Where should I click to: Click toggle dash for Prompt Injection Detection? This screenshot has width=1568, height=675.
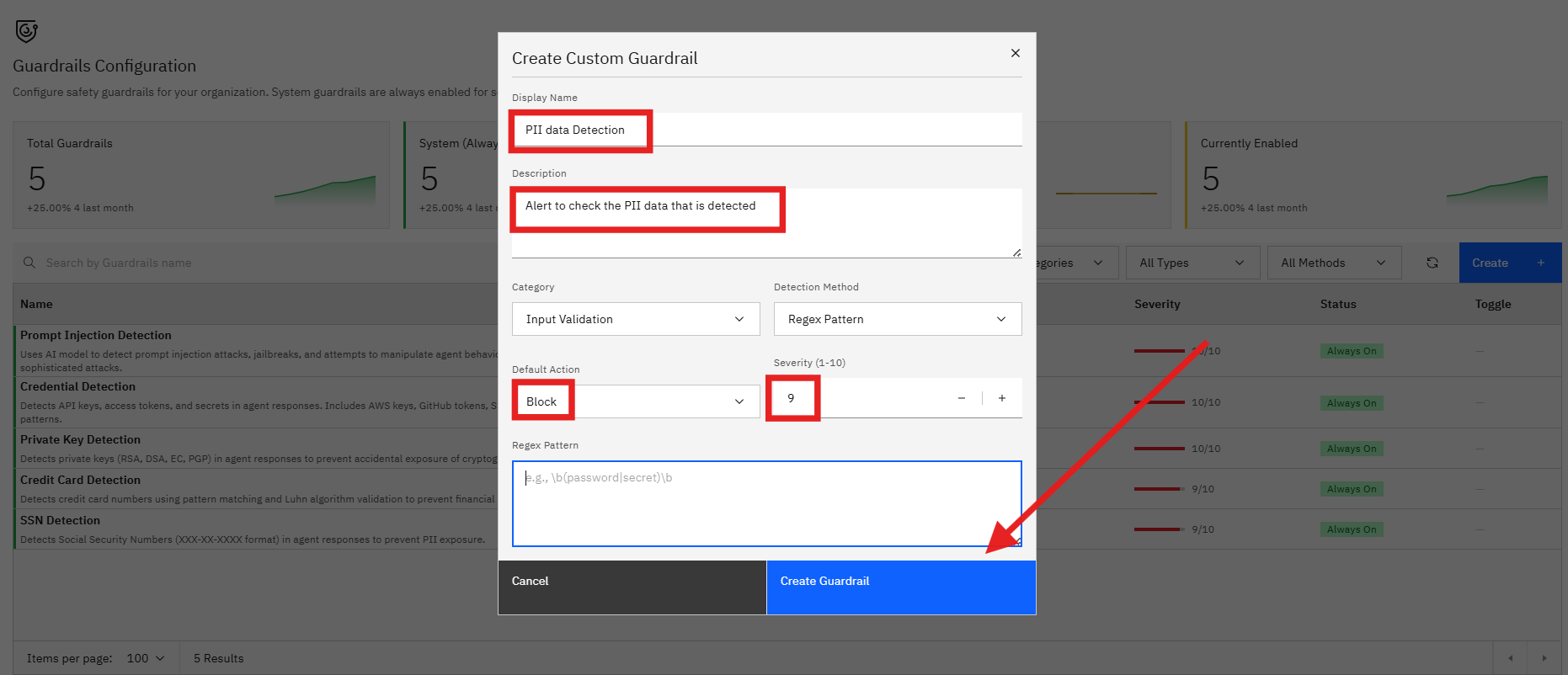pos(1480,351)
